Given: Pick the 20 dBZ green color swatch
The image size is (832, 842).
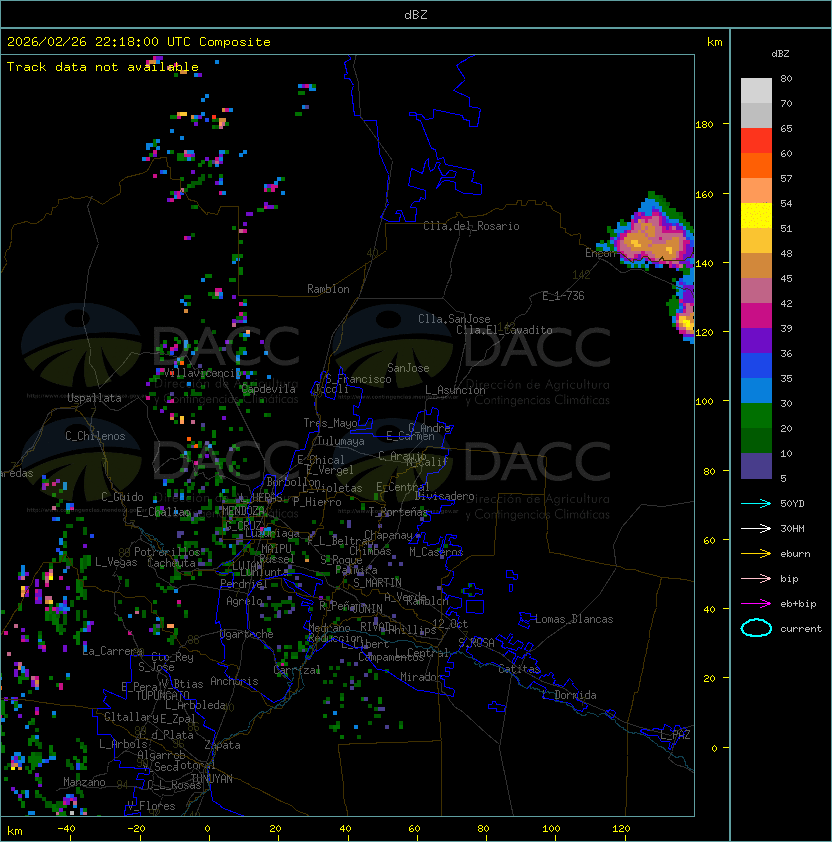Looking at the screenshot, I should 756,416.
